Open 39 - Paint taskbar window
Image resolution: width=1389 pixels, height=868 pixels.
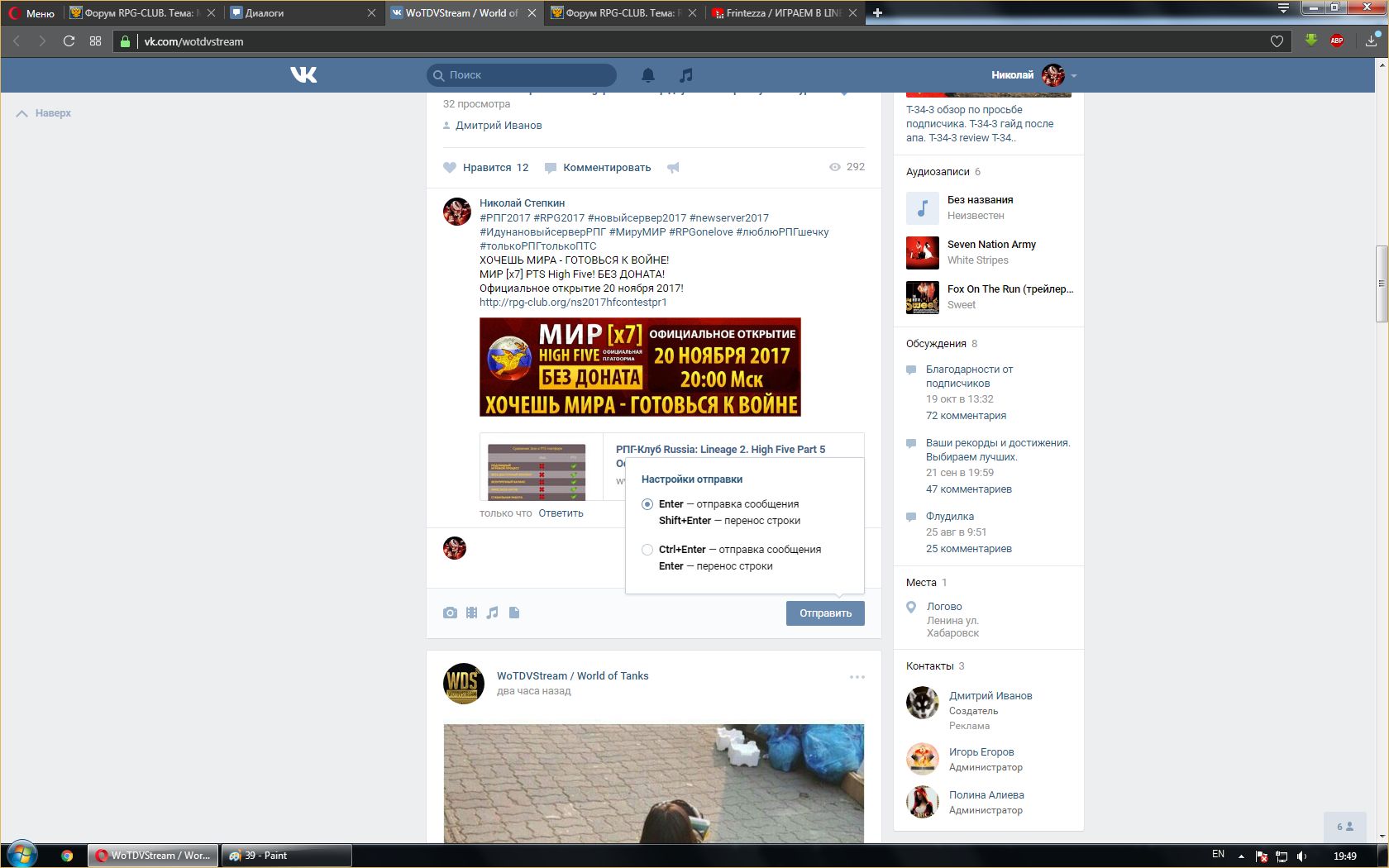tap(286, 856)
